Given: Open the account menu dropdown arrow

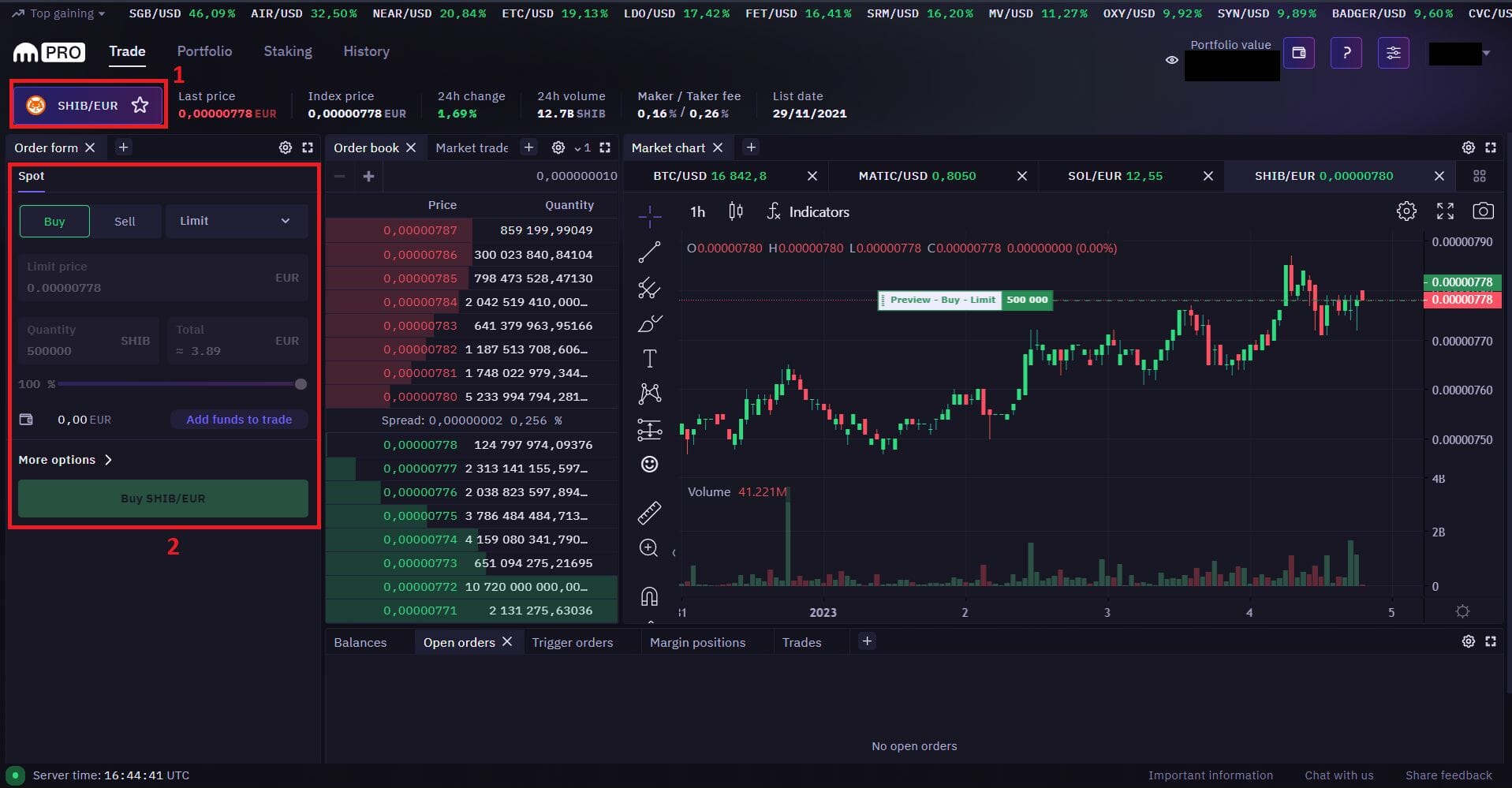Looking at the screenshot, I should [1486, 53].
